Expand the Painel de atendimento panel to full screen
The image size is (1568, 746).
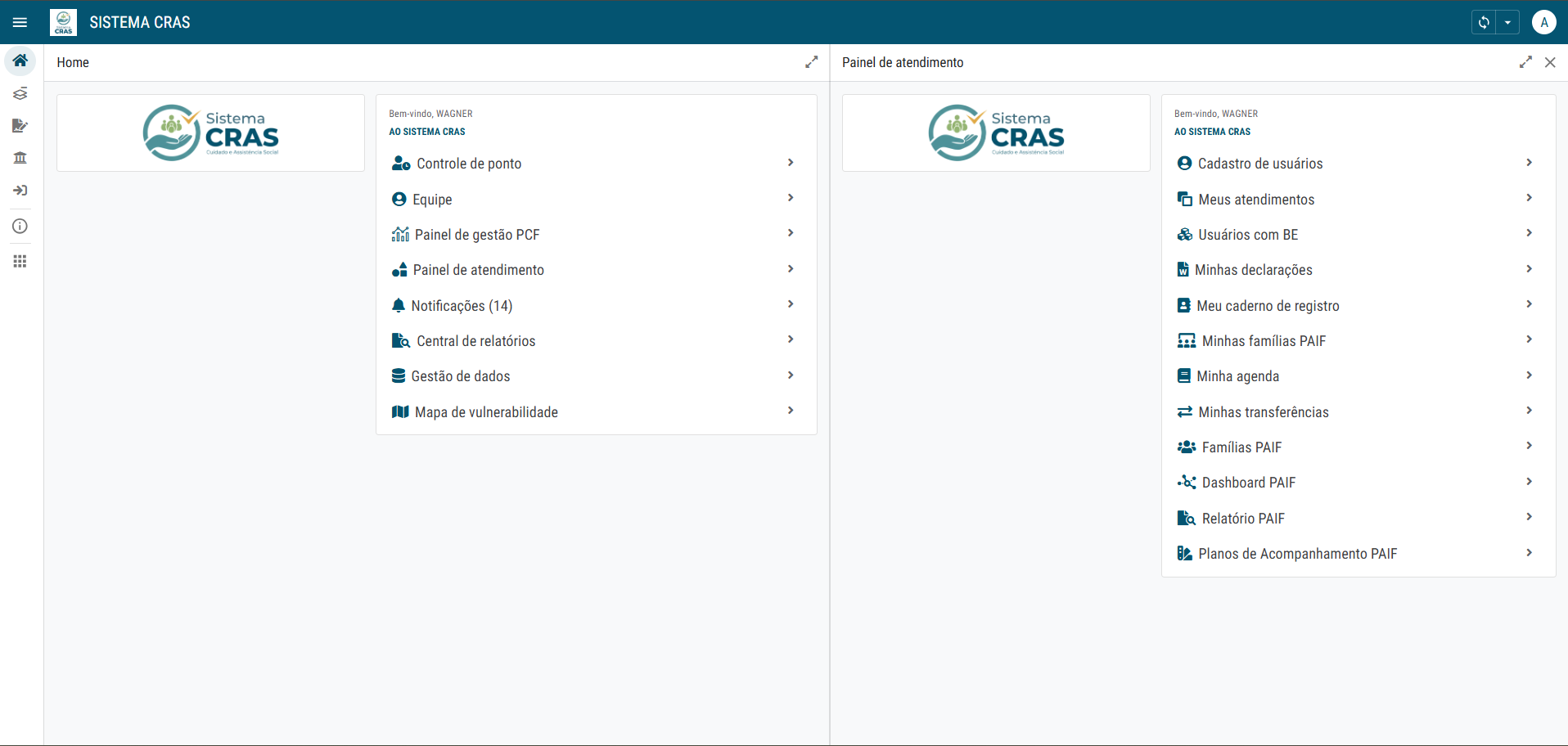coord(1525,62)
